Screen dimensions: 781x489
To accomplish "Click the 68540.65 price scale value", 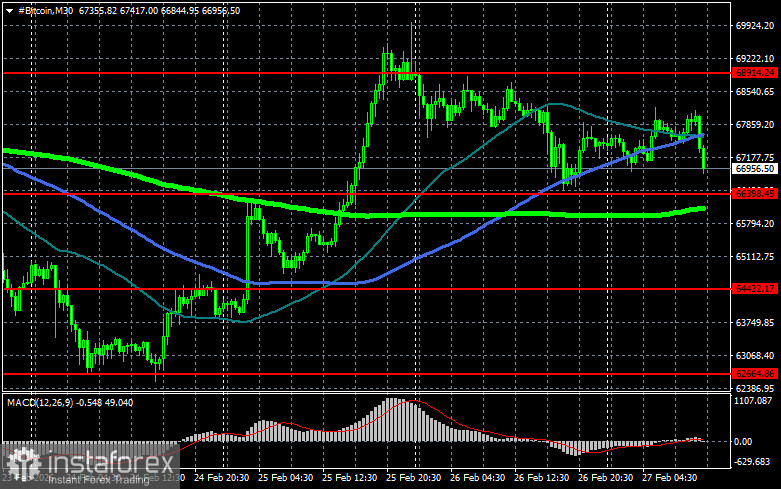I will pos(755,92).
